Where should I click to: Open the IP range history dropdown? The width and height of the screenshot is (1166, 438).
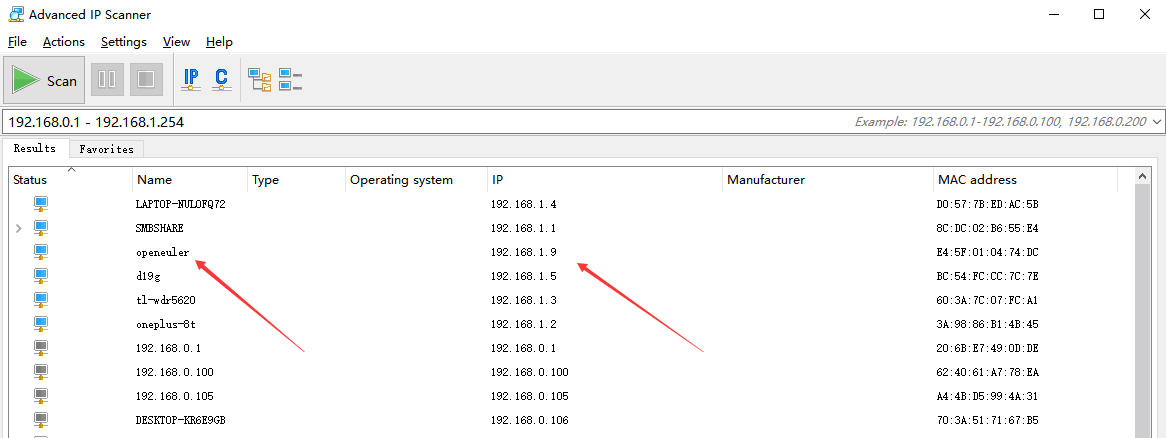(1157, 122)
